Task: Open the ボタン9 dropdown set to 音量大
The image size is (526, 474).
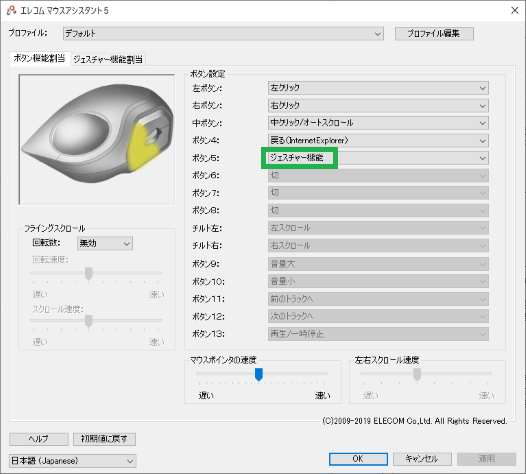Action: (x=378, y=264)
